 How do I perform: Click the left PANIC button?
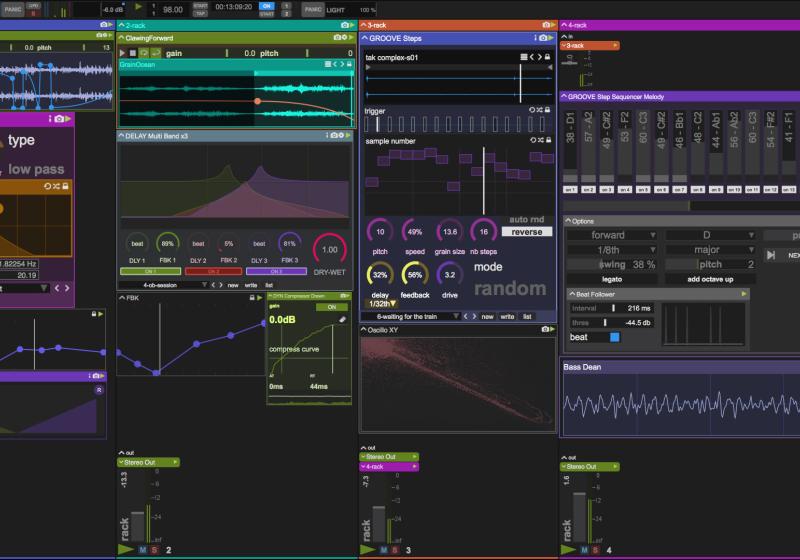tap(14, 8)
